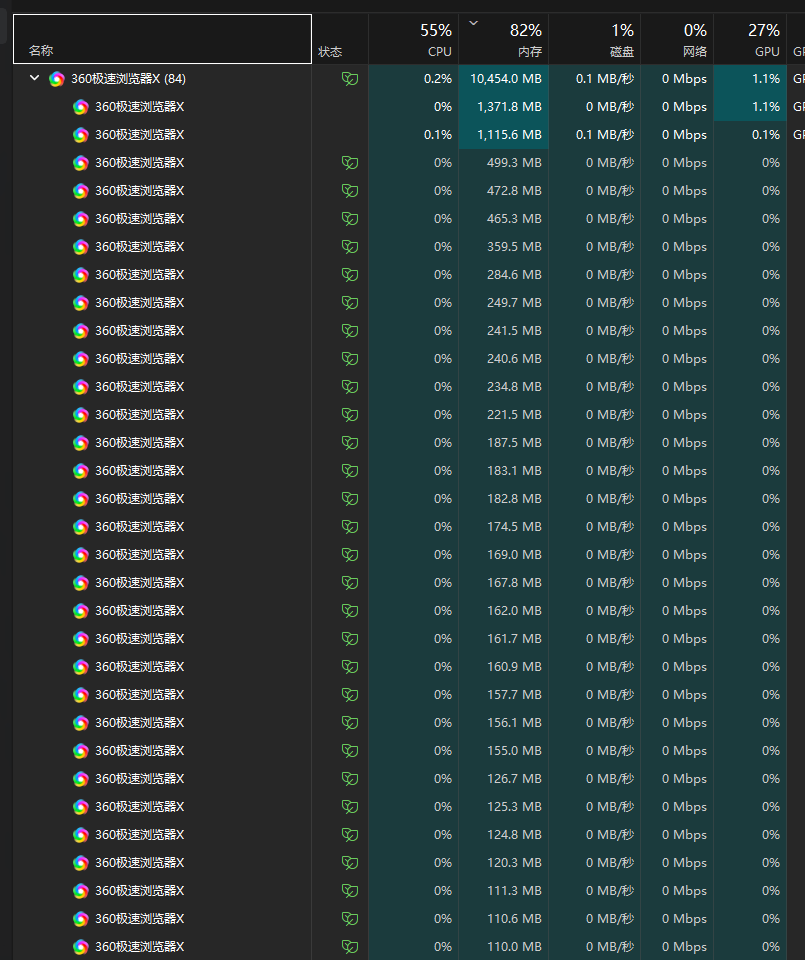
Task: Select the 0.1% GPU cell in the 1,115.6 MB row
Action: coord(750,135)
